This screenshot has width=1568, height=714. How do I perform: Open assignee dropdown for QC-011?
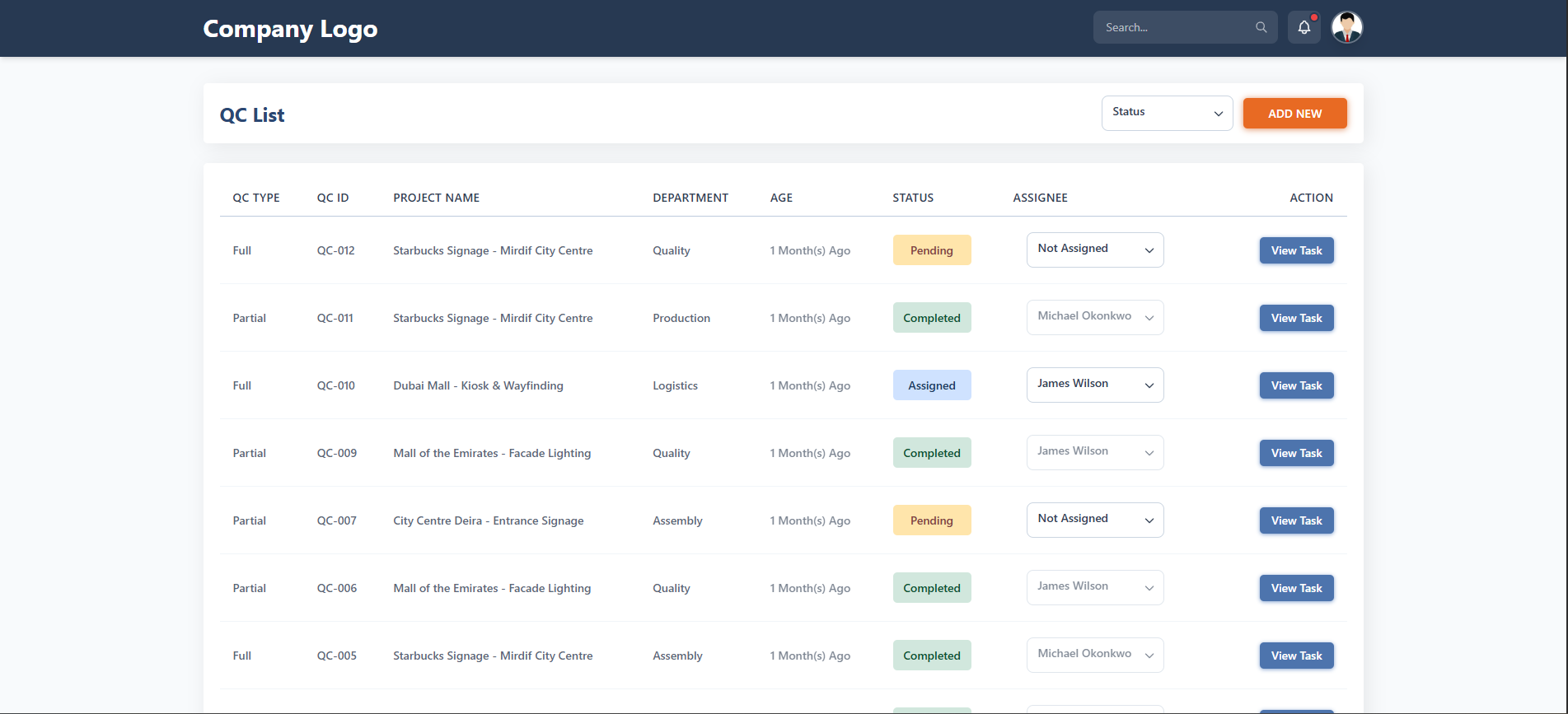tap(1095, 317)
